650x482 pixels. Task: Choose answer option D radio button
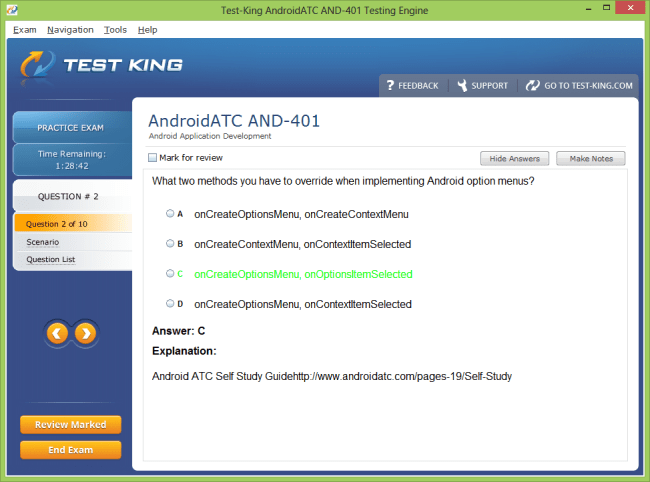coord(170,303)
